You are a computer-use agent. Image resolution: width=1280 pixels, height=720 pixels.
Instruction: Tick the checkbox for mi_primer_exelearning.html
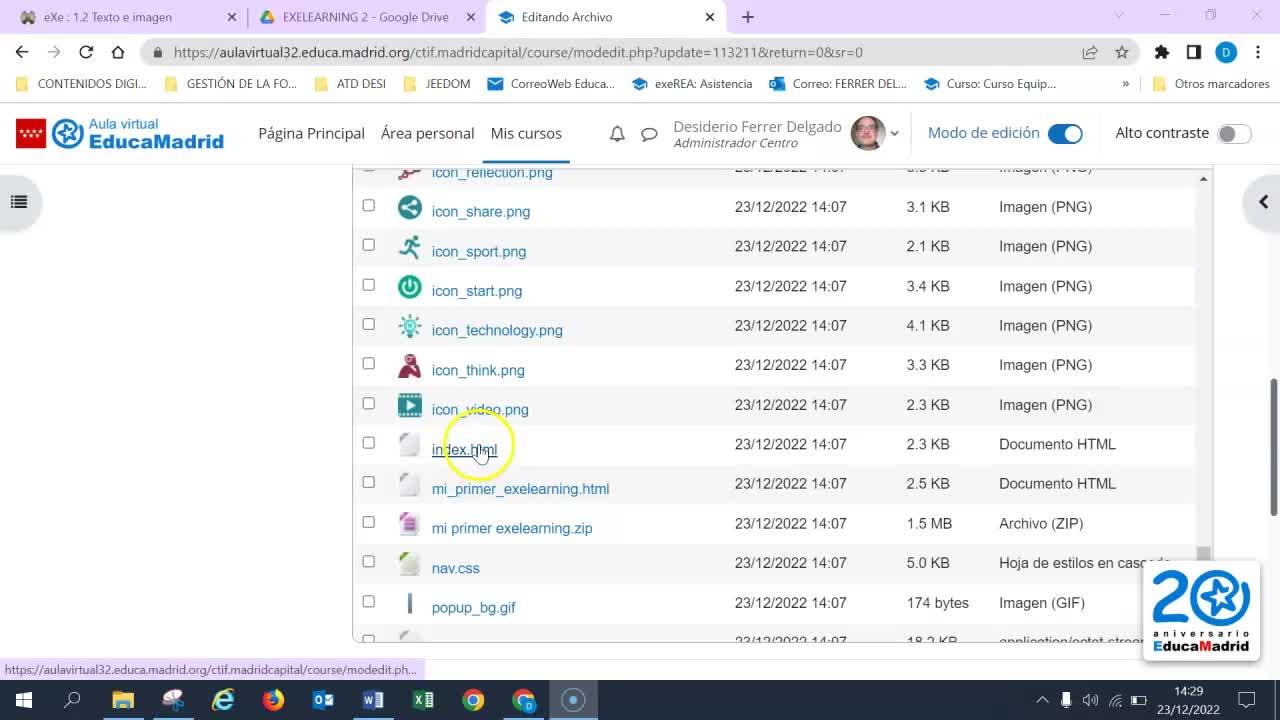(x=369, y=482)
